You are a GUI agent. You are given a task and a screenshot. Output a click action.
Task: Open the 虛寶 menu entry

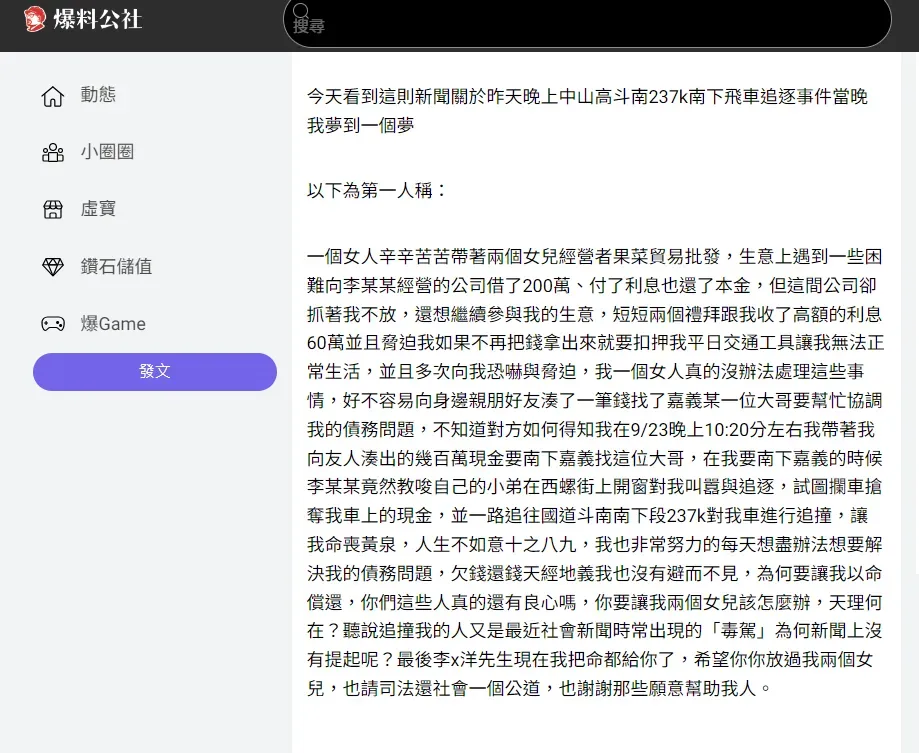click(x=98, y=209)
